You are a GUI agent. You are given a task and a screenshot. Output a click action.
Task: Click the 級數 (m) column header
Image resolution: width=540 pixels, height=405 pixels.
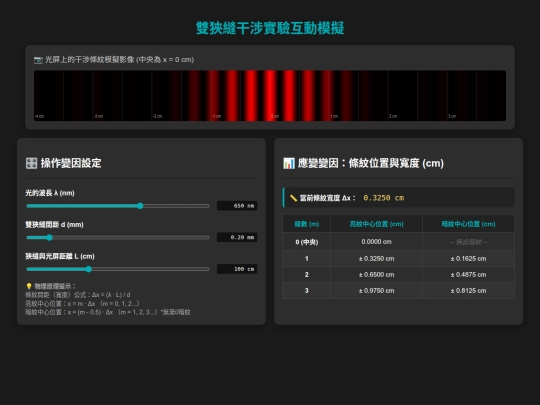pos(307,224)
